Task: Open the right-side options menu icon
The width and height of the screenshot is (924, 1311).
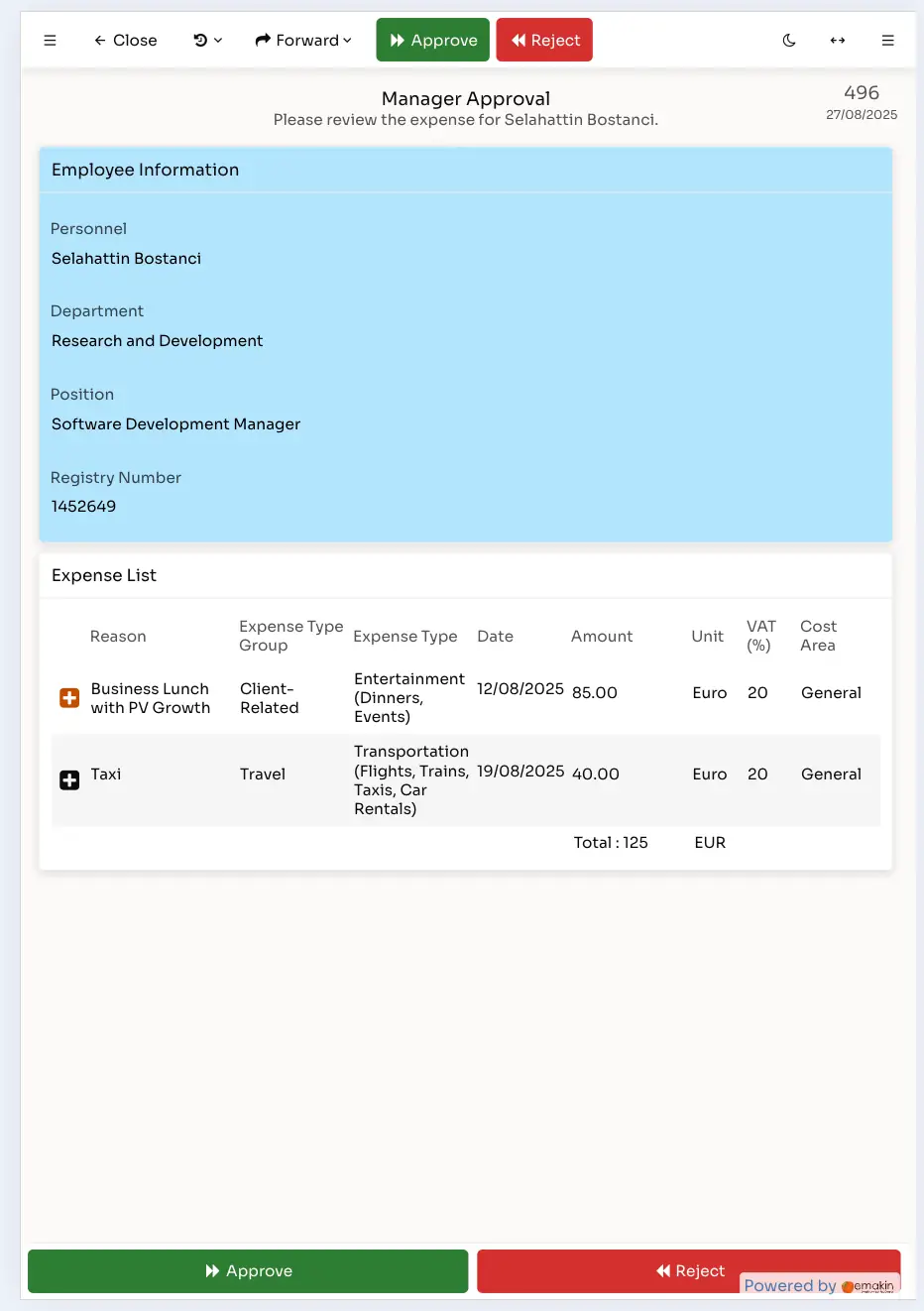Action: [887, 40]
